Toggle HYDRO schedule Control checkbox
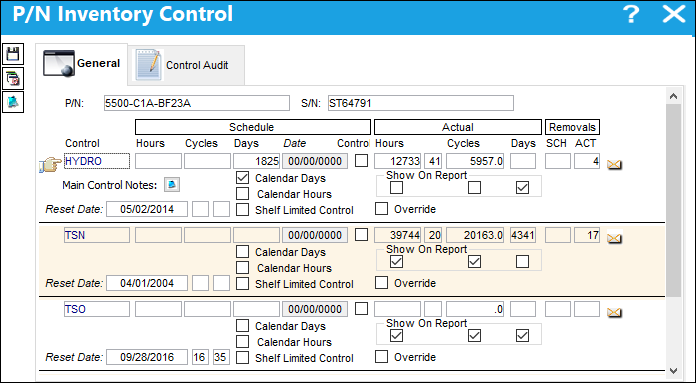This screenshot has width=696, height=383. (362, 161)
